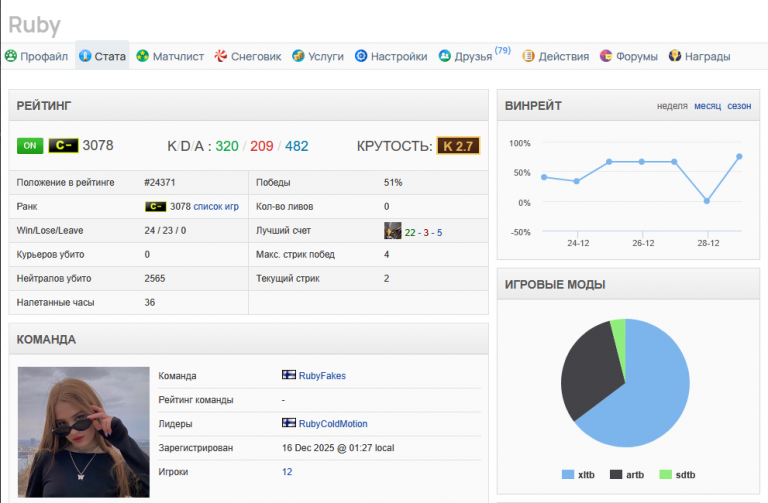The image size is (768, 503).
Task: Toggle sdtb legend swatch
Action: point(665,474)
